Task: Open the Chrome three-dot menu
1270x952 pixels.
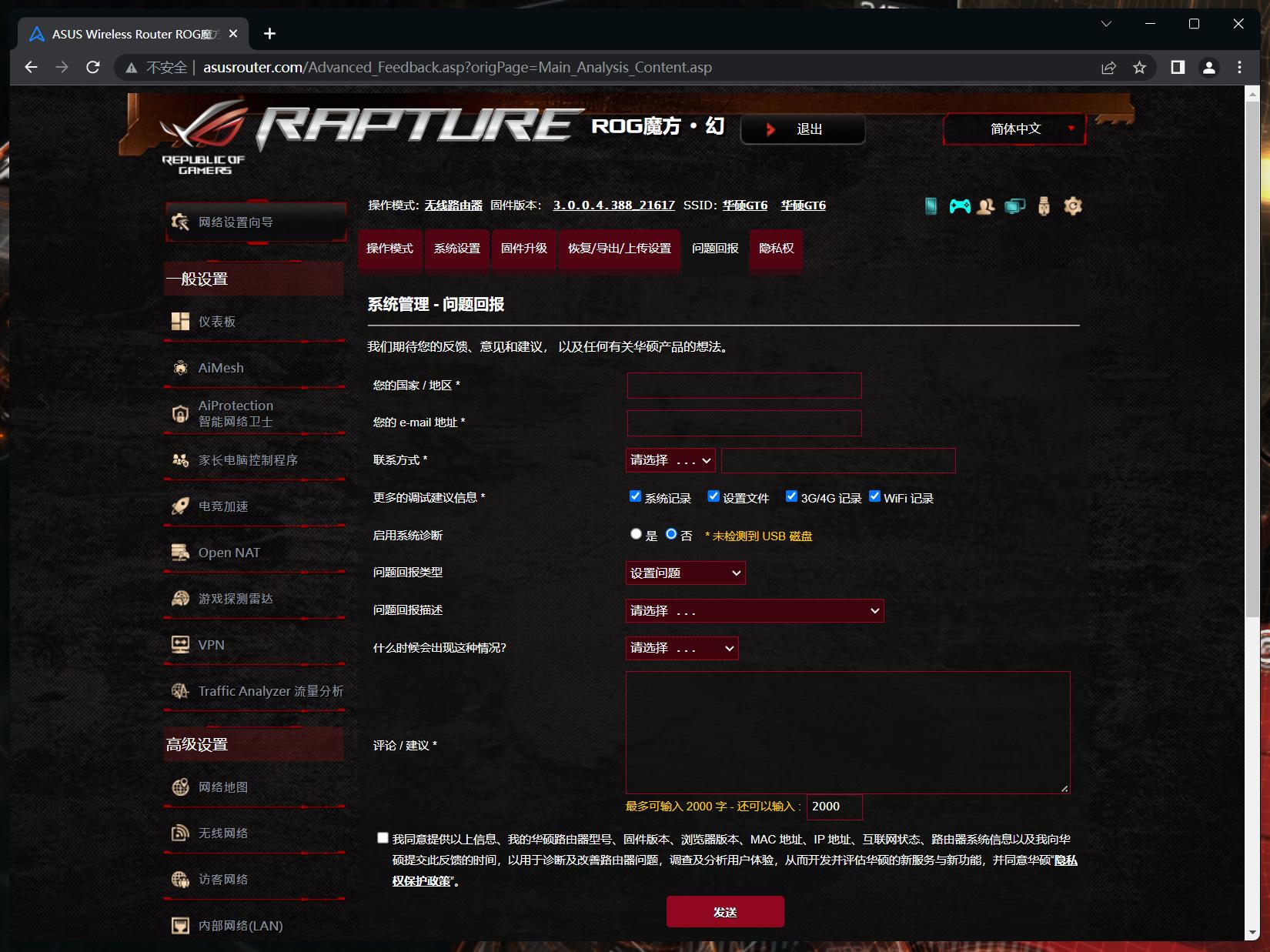Action: point(1239,68)
